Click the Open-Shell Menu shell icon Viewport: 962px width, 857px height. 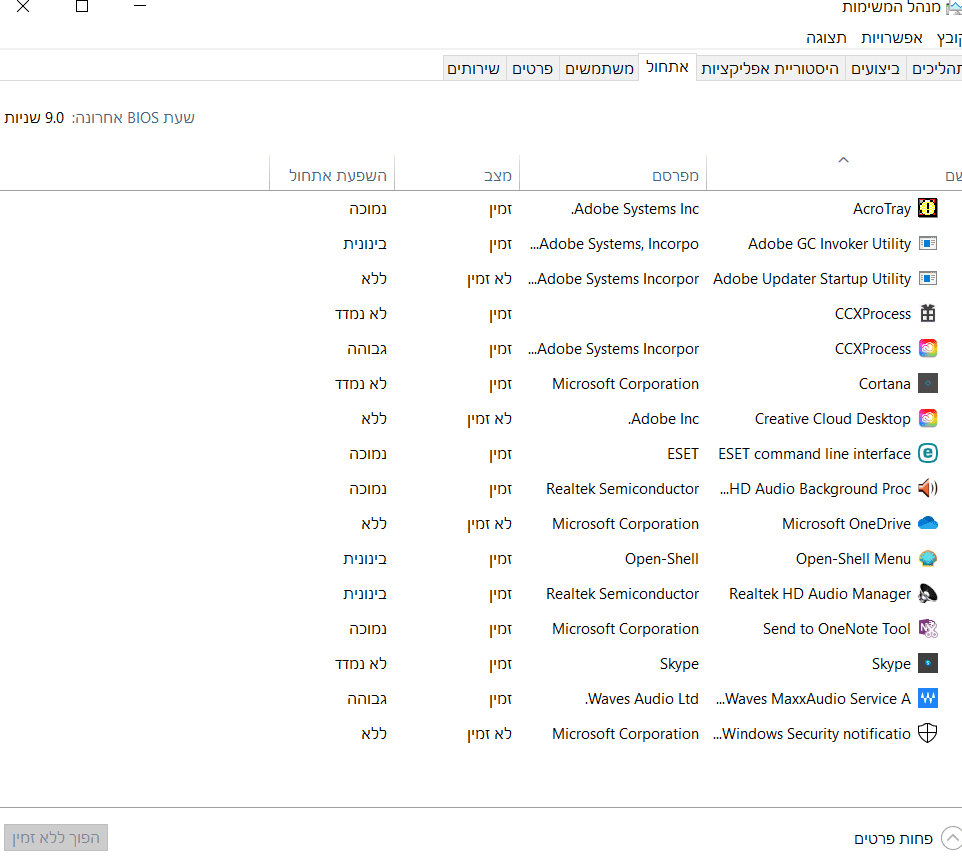pos(927,558)
